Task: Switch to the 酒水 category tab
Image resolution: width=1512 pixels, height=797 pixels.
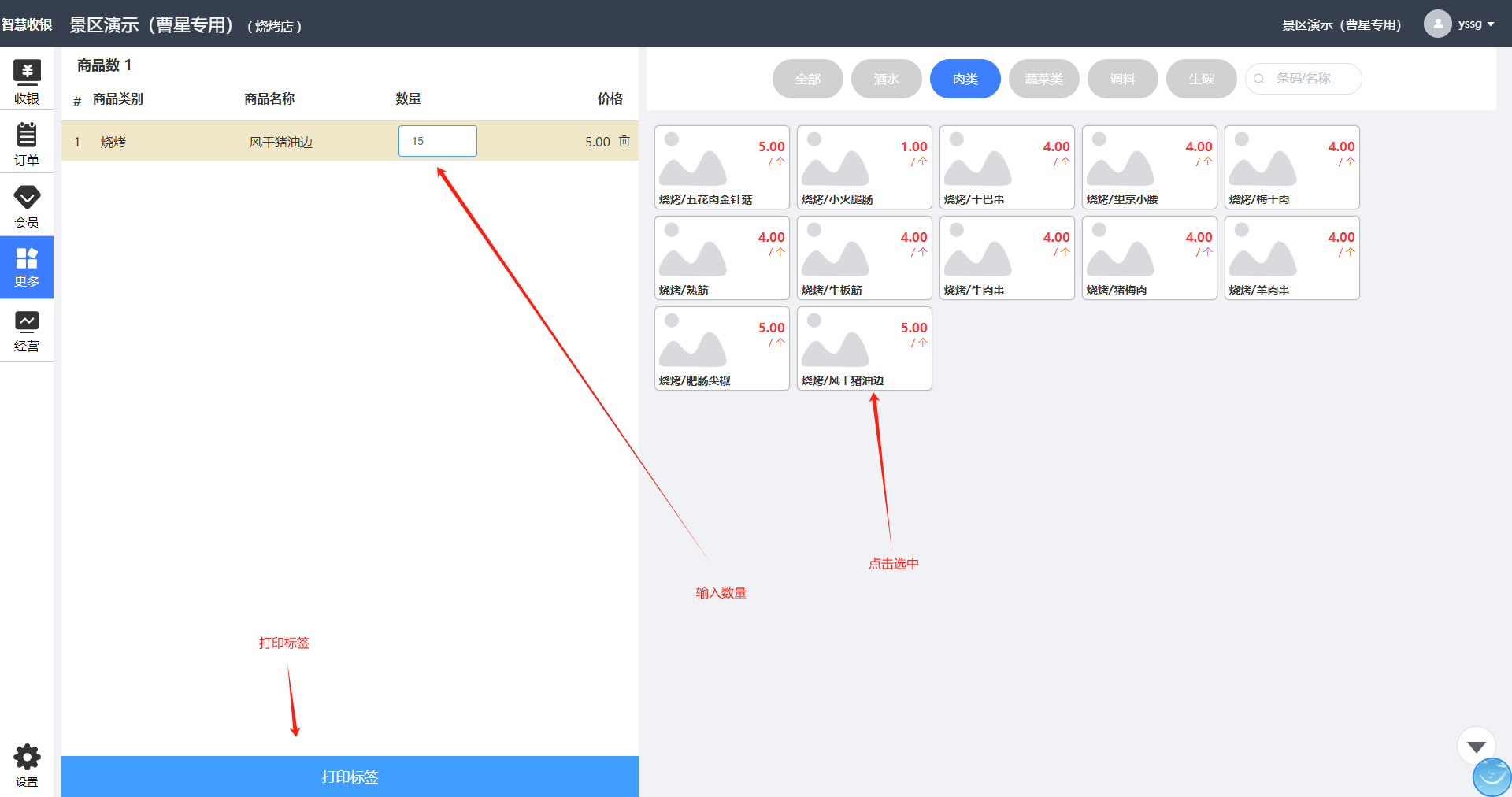Action: [886, 79]
